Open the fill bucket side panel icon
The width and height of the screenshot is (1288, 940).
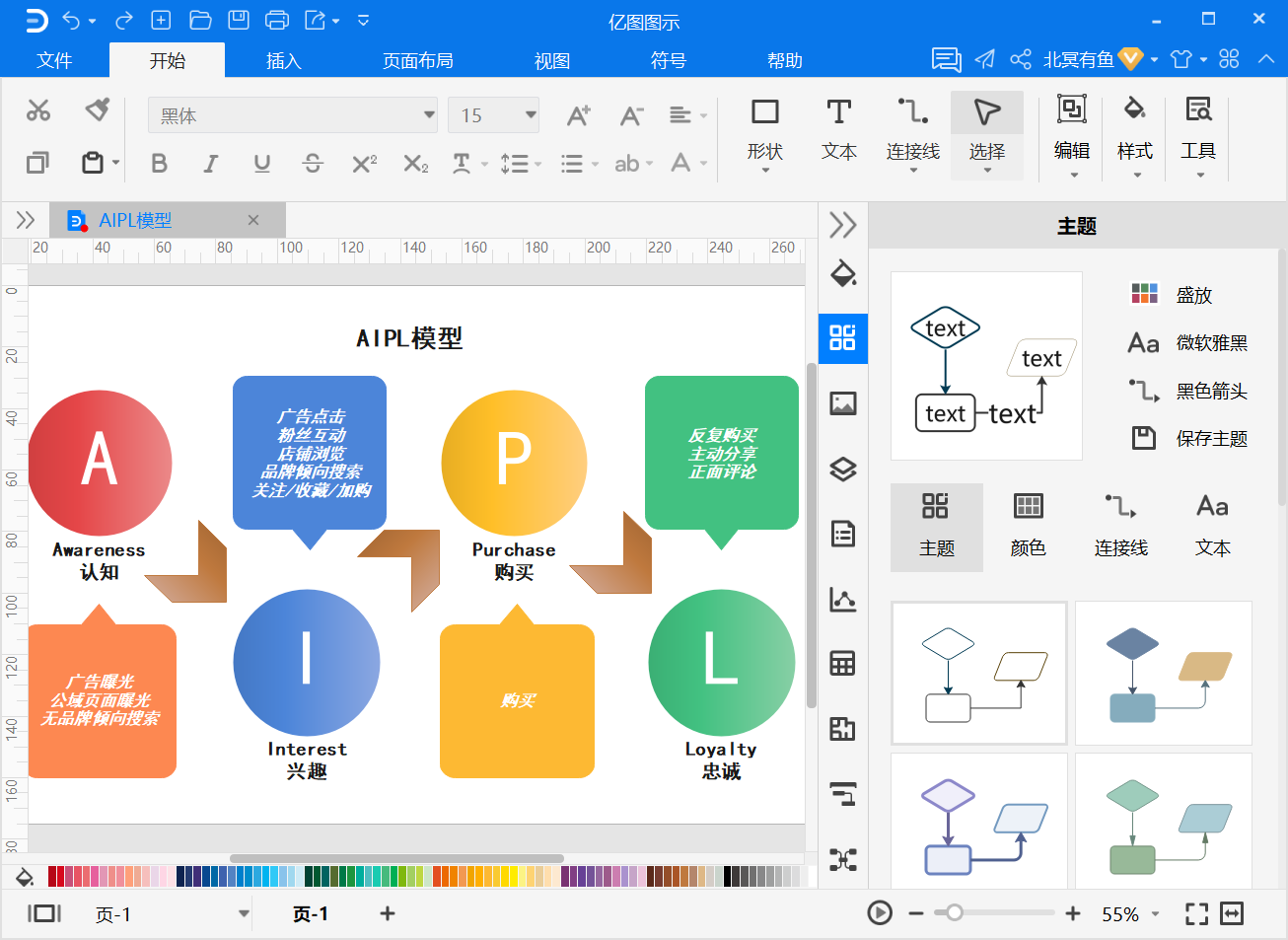843,273
